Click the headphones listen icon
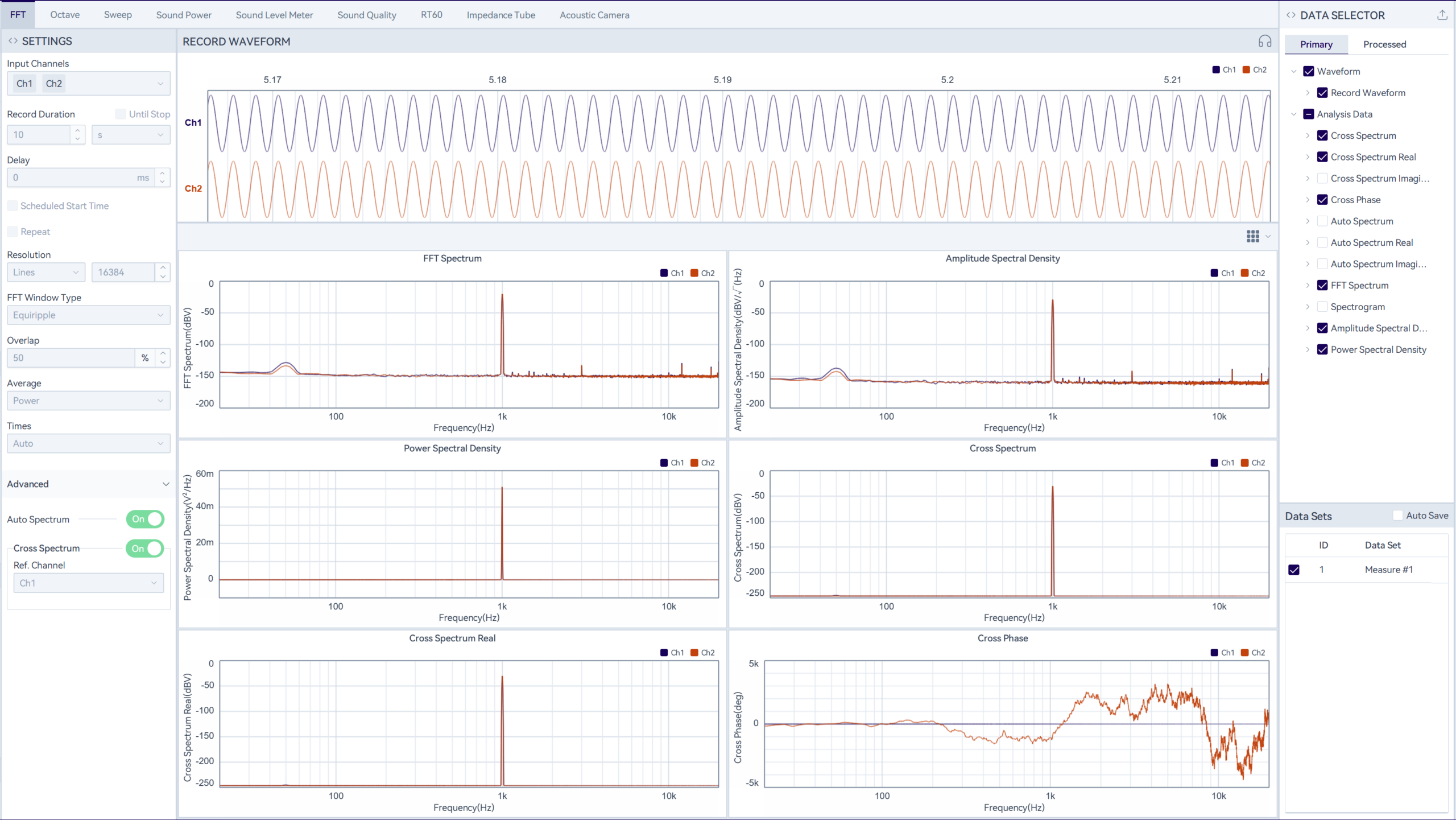The height and width of the screenshot is (820, 1456). [1264, 42]
